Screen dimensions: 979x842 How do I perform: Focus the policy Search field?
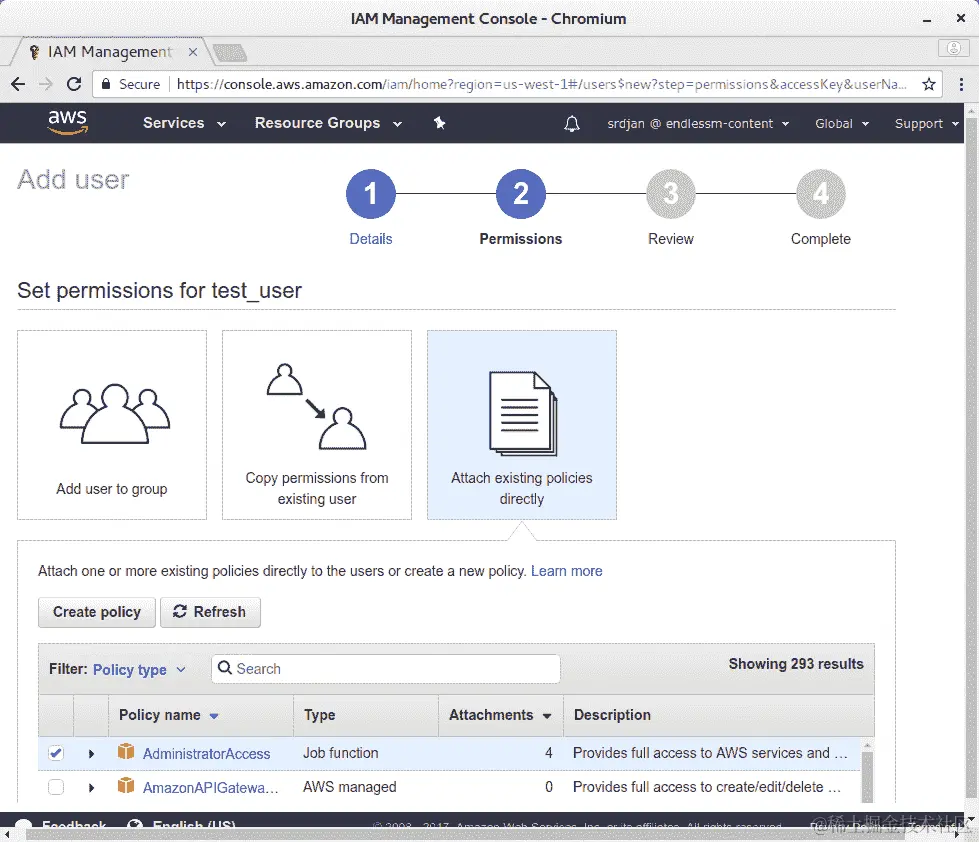[x=385, y=668]
